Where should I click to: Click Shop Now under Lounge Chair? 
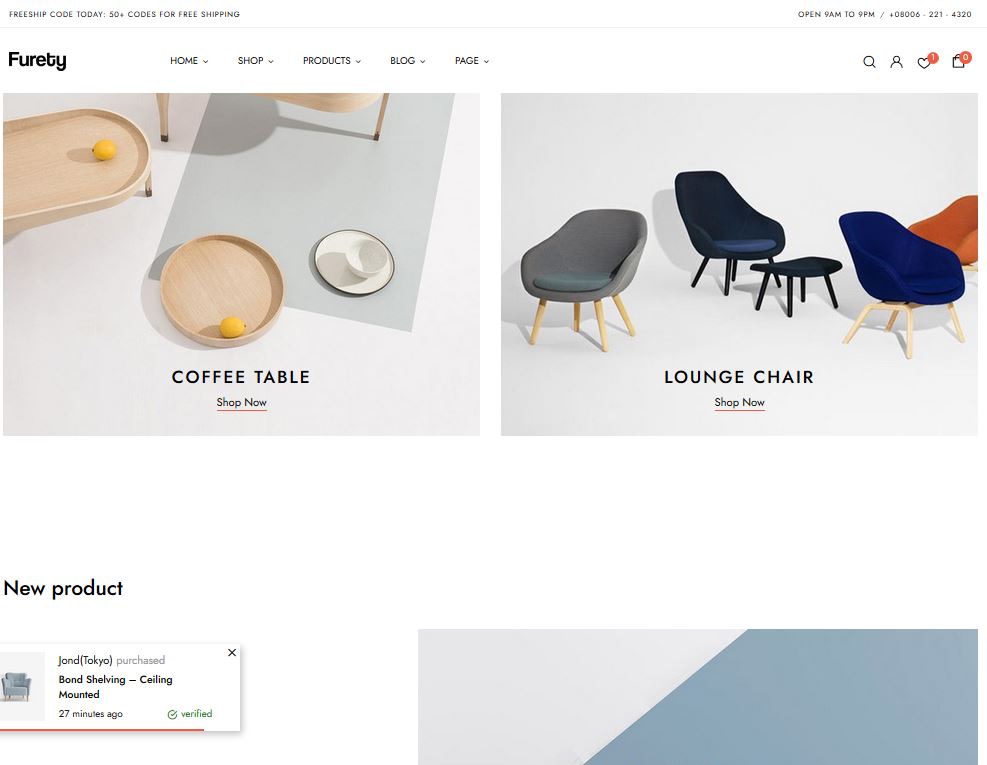pyautogui.click(x=740, y=402)
